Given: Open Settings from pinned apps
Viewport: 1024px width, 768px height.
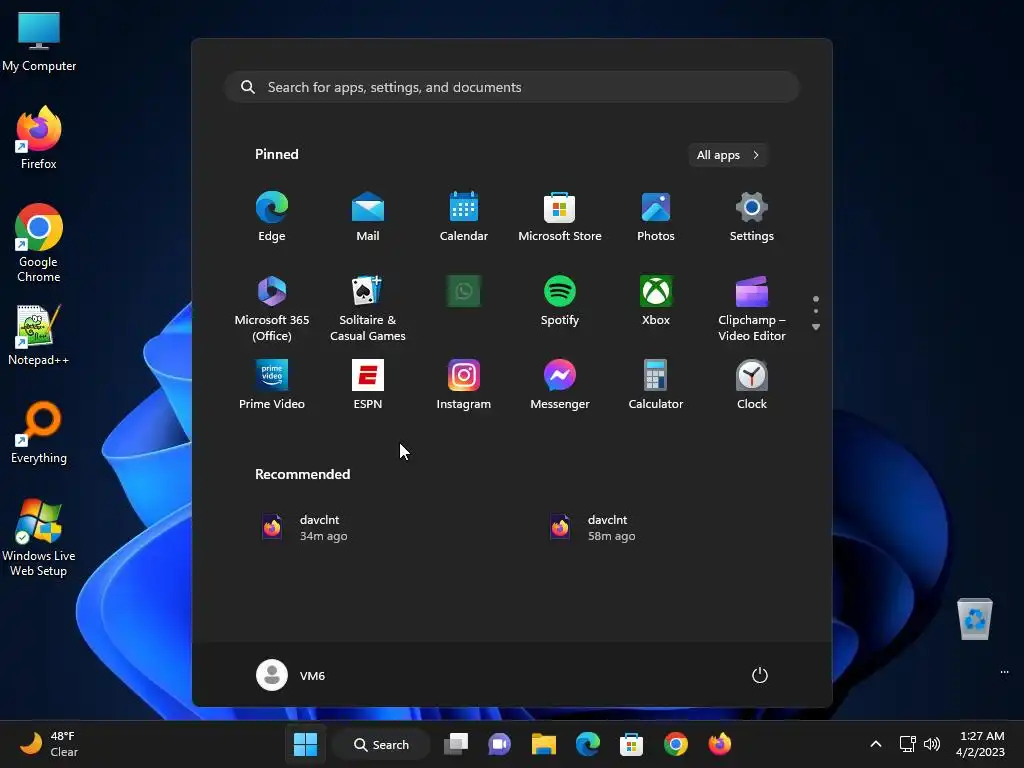Looking at the screenshot, I should click(x=752, y=217).
